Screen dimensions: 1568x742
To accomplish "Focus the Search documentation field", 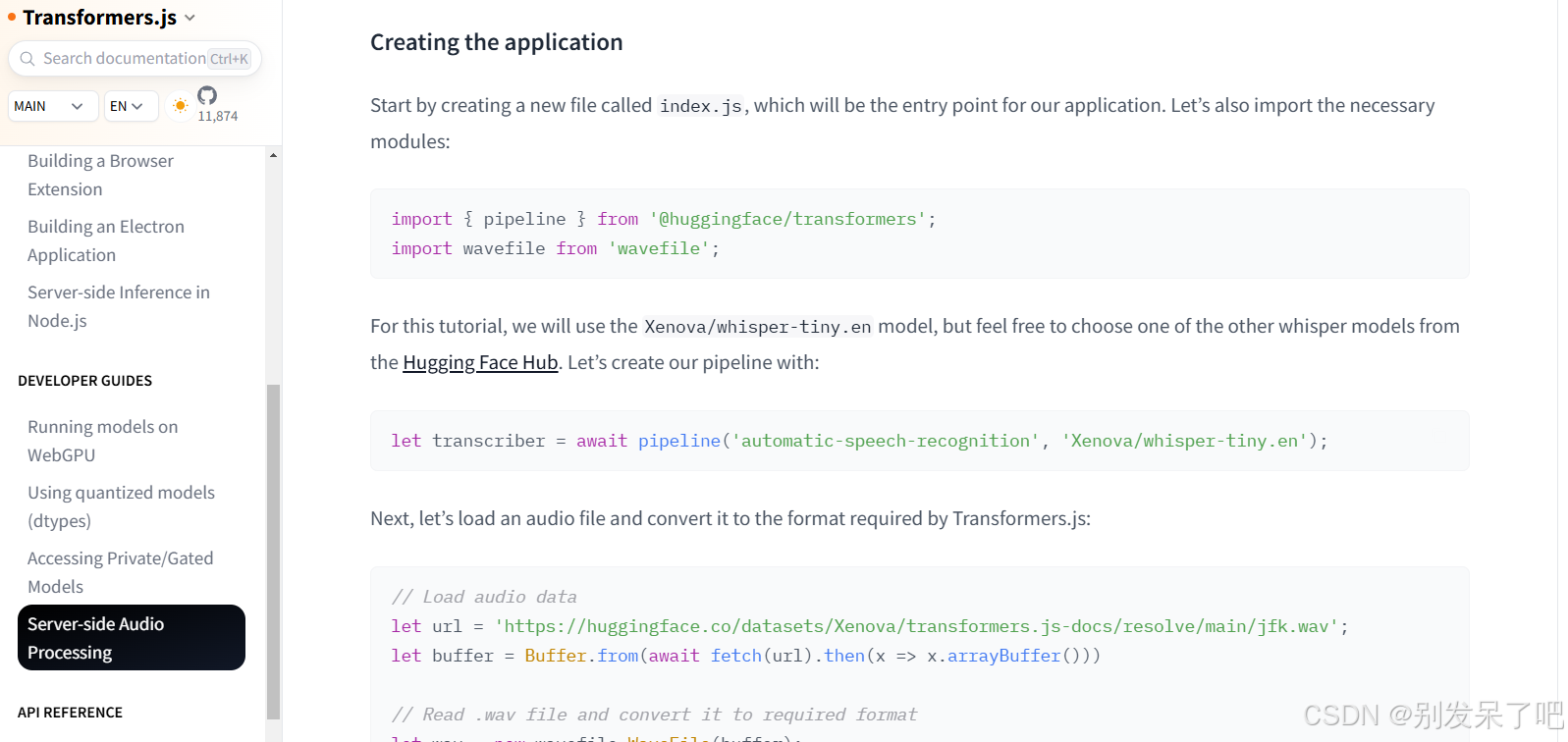I will tap(135, 59).
